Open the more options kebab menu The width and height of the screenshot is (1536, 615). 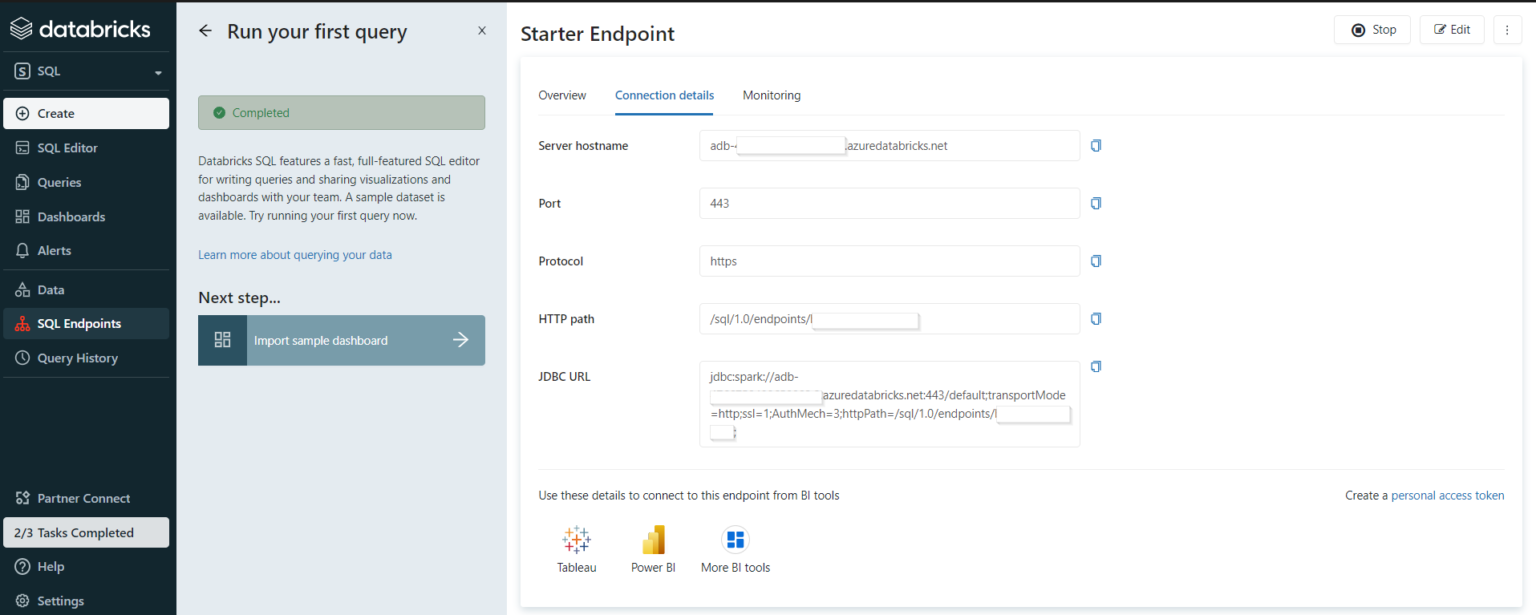pos(1507,30)
